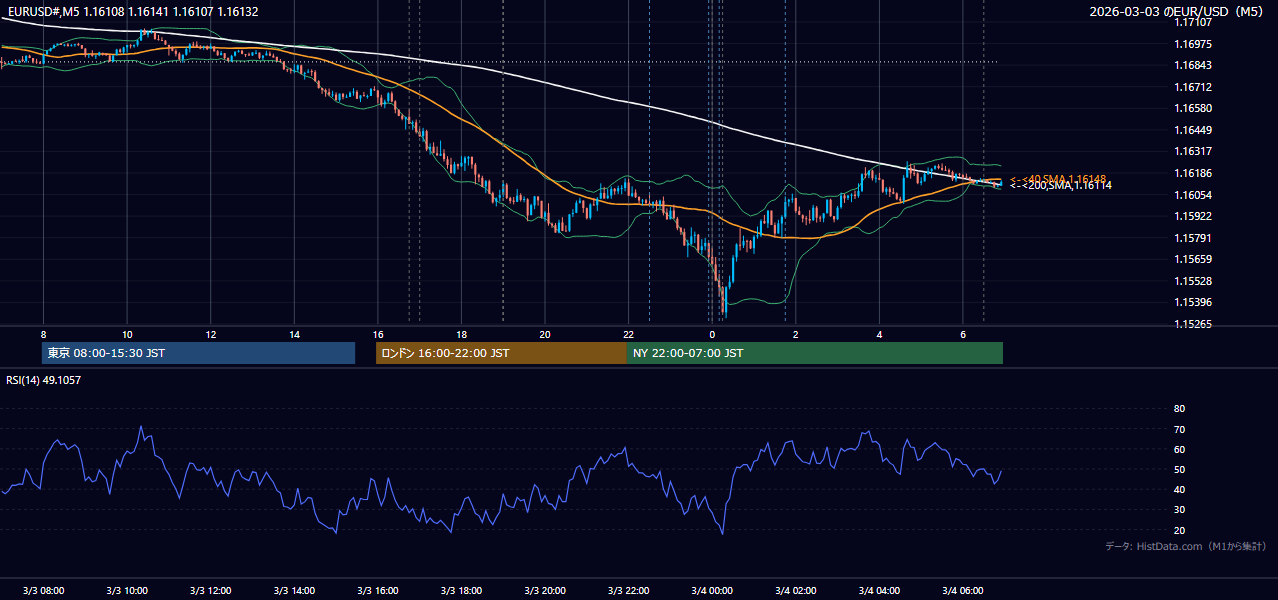This screenshot has height=600, width=1278.
Task: Click price axis label 1.16712
Action: pos(1193,87)
